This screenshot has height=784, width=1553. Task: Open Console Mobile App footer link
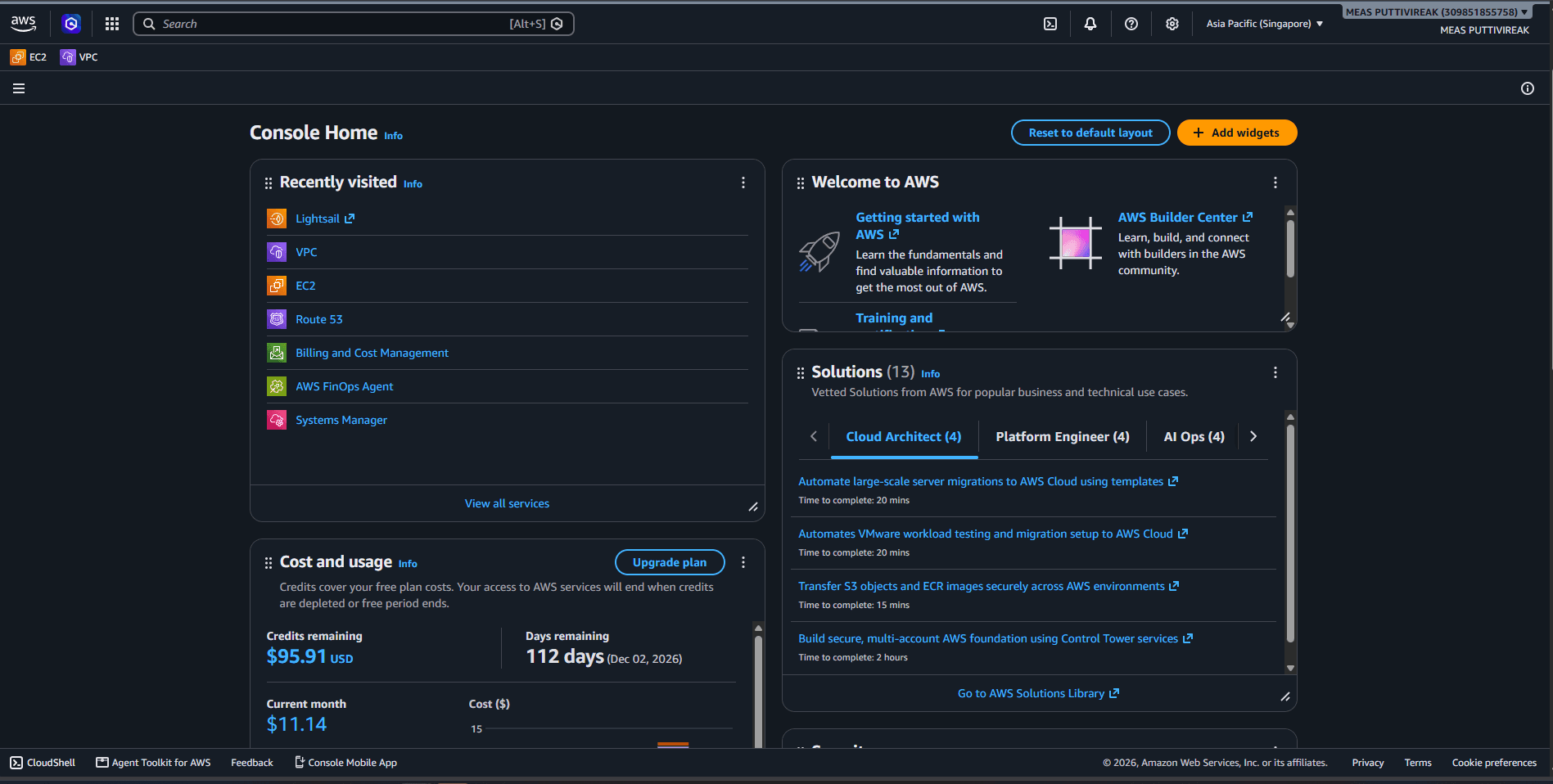coord(345,763)
